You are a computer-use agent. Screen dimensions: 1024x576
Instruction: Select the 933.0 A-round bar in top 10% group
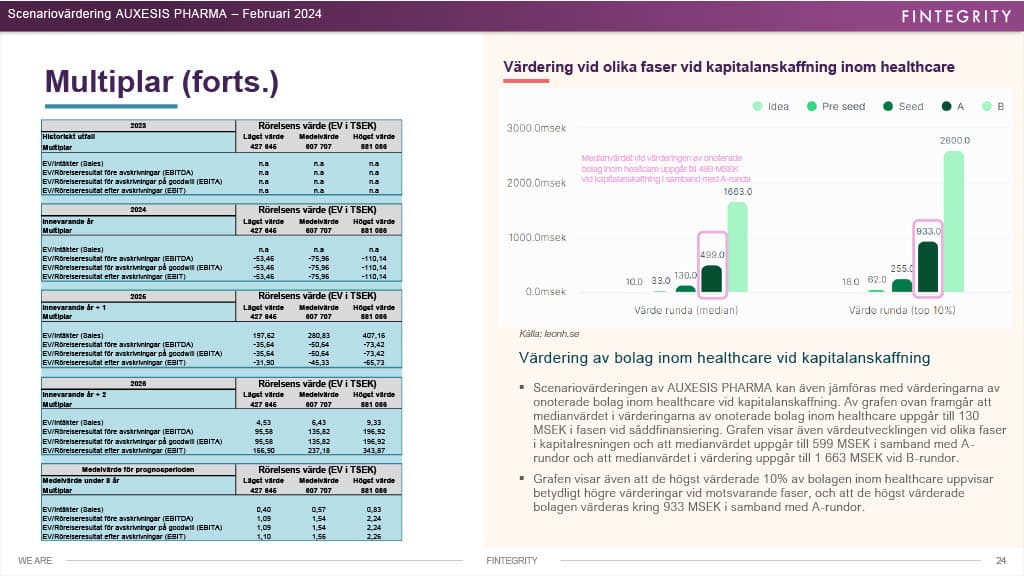[x=928, y=267]
